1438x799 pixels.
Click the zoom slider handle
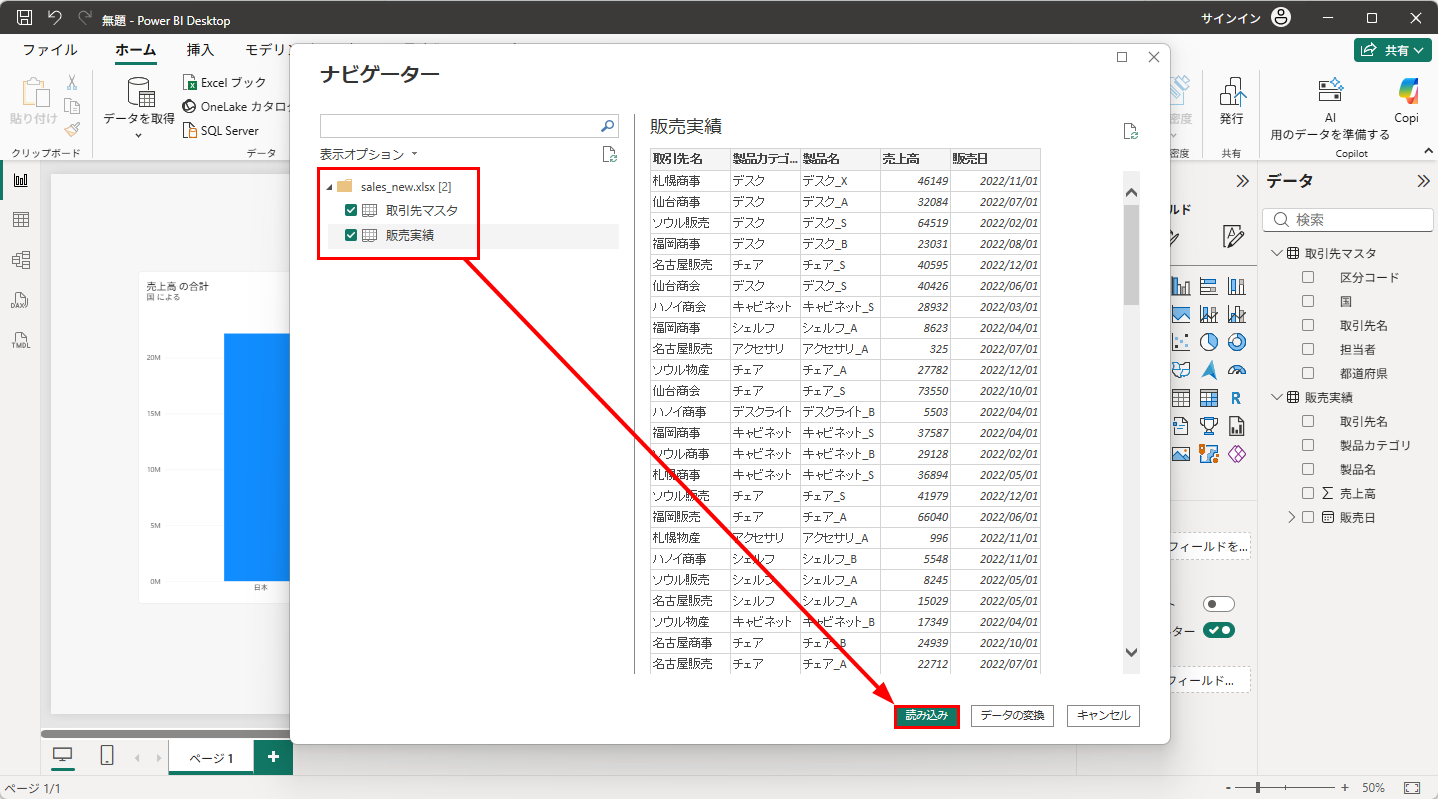tap(1258, 788)
